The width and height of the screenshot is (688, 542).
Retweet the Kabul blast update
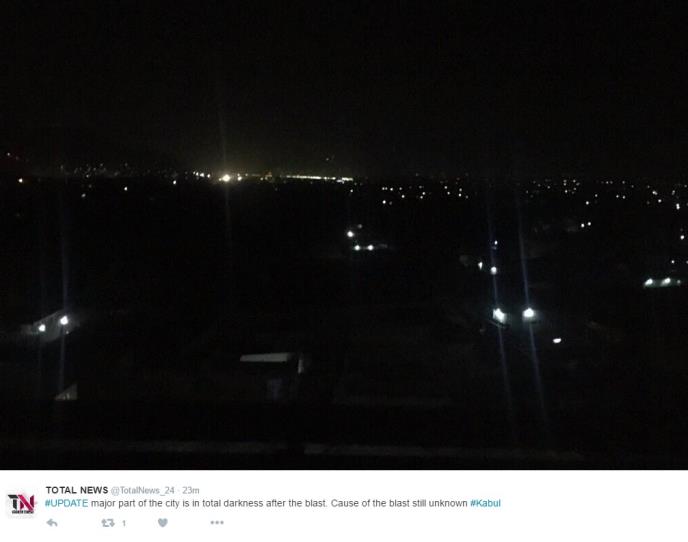coord(108,523)
